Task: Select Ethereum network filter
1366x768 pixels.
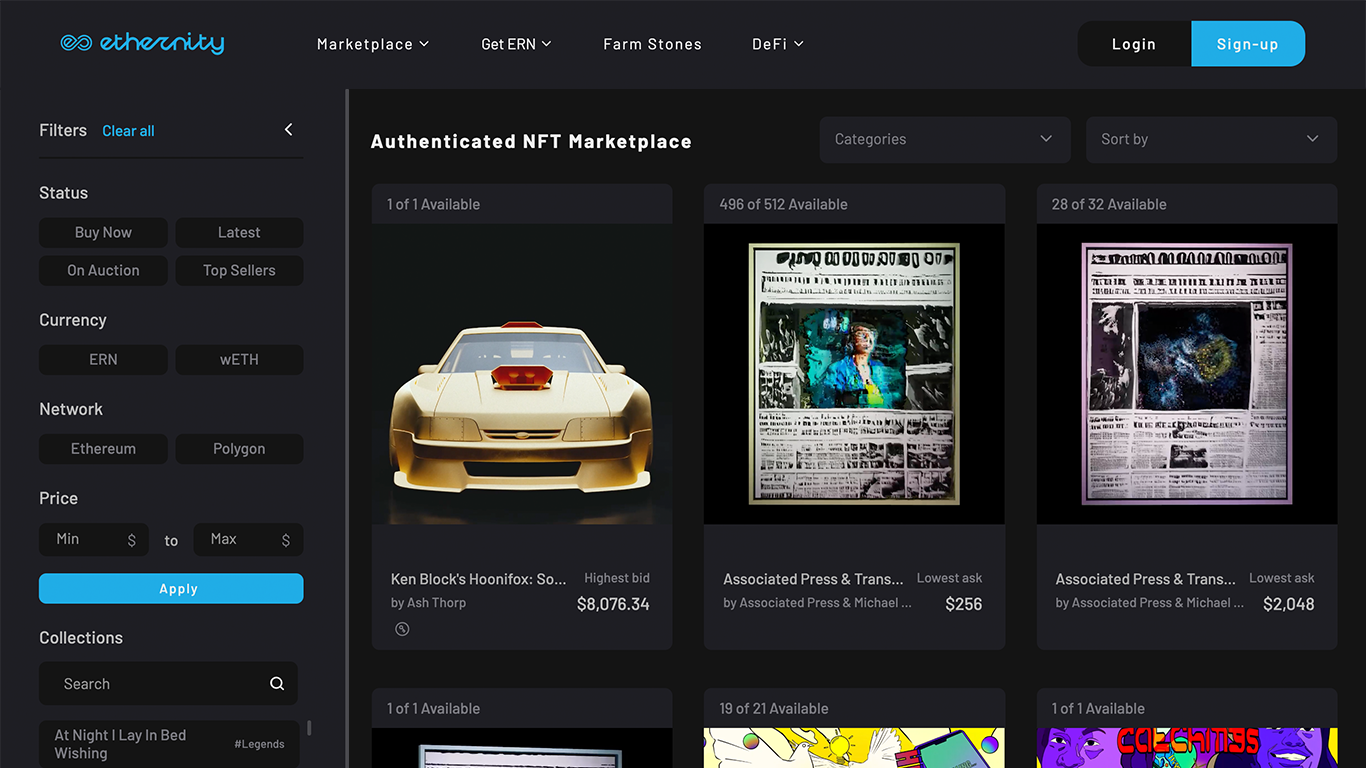Action: [x=103, y=449]
